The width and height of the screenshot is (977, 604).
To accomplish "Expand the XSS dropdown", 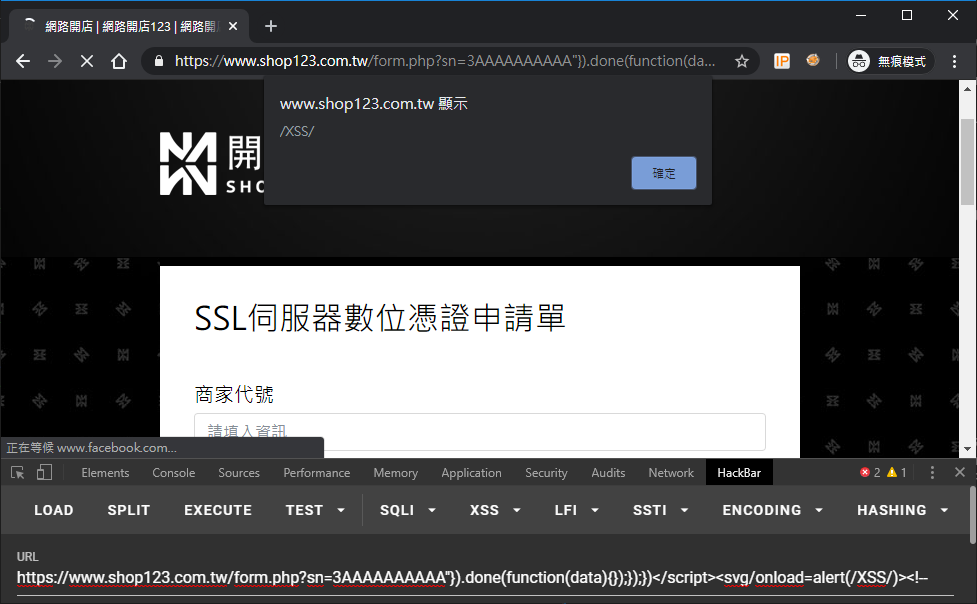I will click(495, 510).
